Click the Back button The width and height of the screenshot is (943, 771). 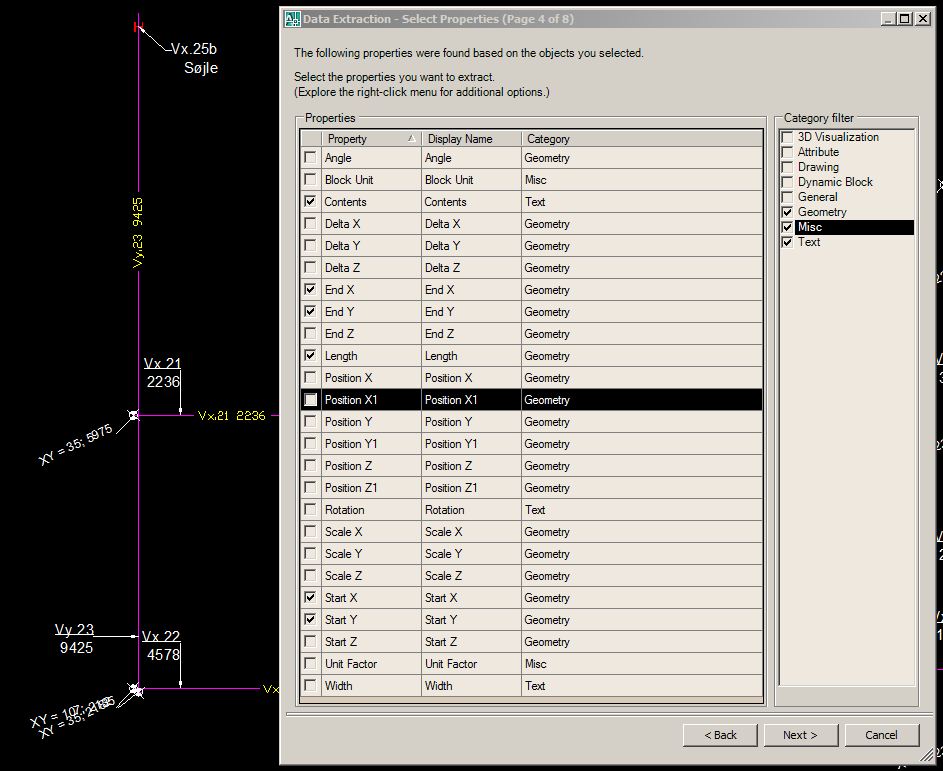click(x=720, y=734)
